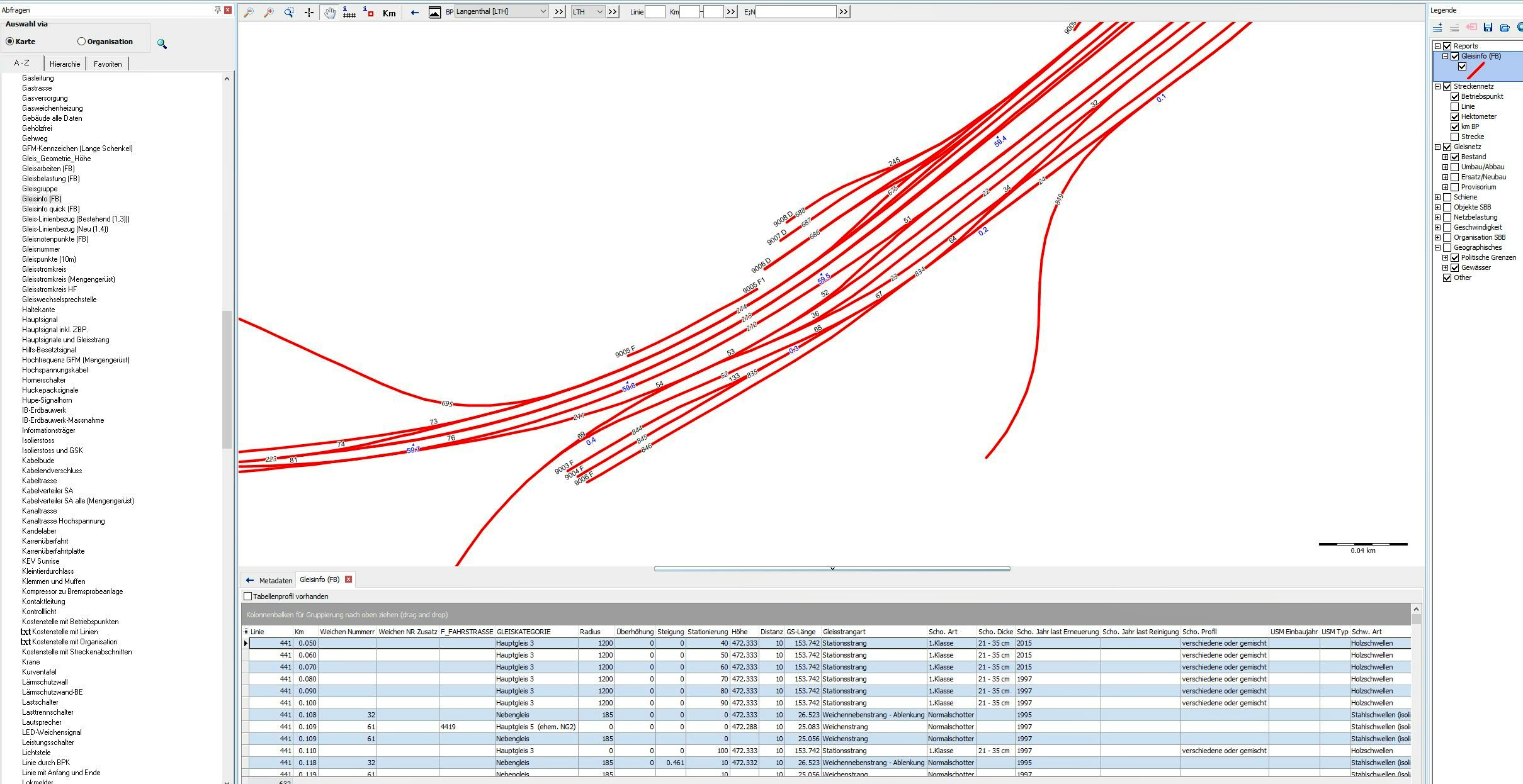Click the add layer icon in Legende
The width and height of the screenshot is (1523, 784).
coord(1438,27)
